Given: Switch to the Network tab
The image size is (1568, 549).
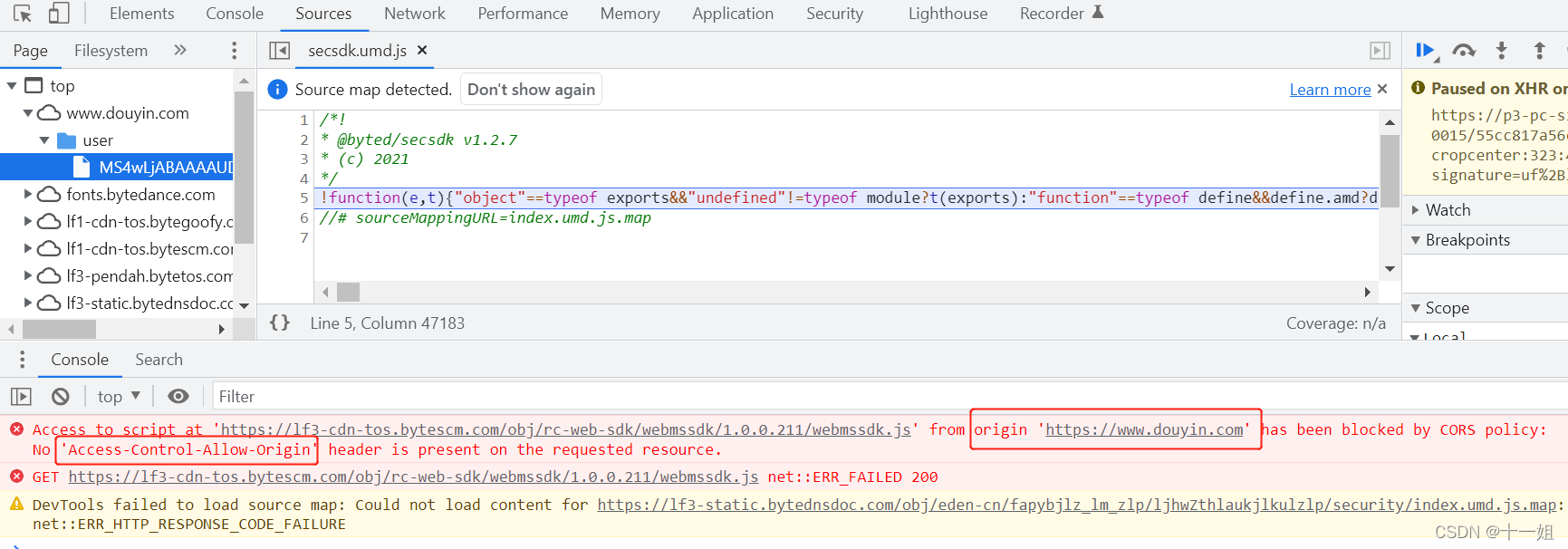Looking at the screenshot, I should click(x=414, y=14).
